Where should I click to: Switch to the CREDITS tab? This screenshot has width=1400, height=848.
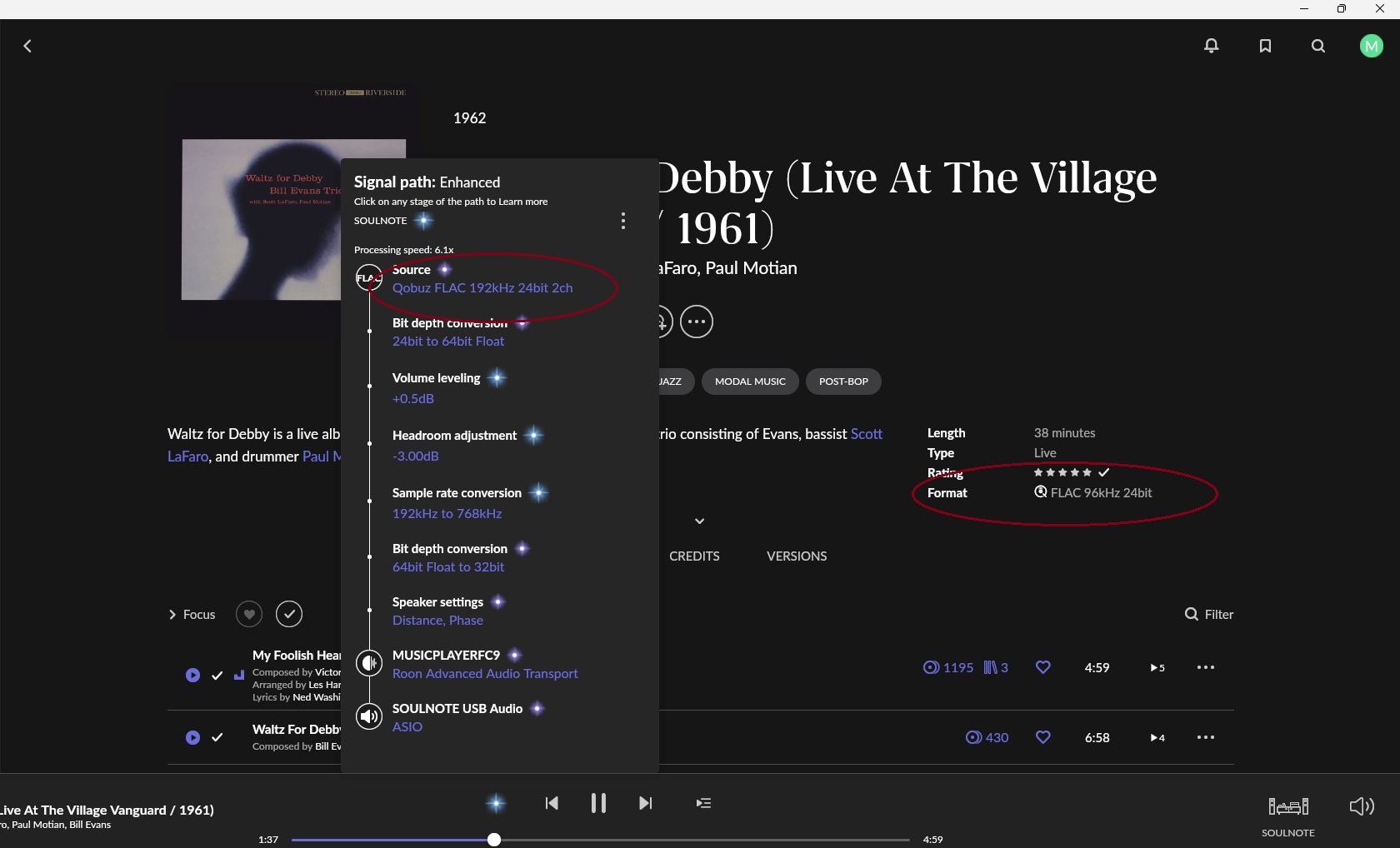pyautogui.click(x=694, y=556)
